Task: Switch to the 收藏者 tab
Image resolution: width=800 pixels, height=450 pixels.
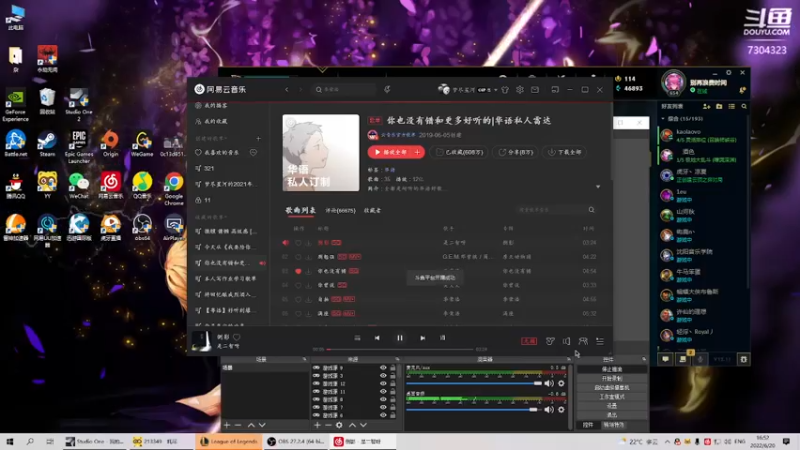Action: pos(372,210)
